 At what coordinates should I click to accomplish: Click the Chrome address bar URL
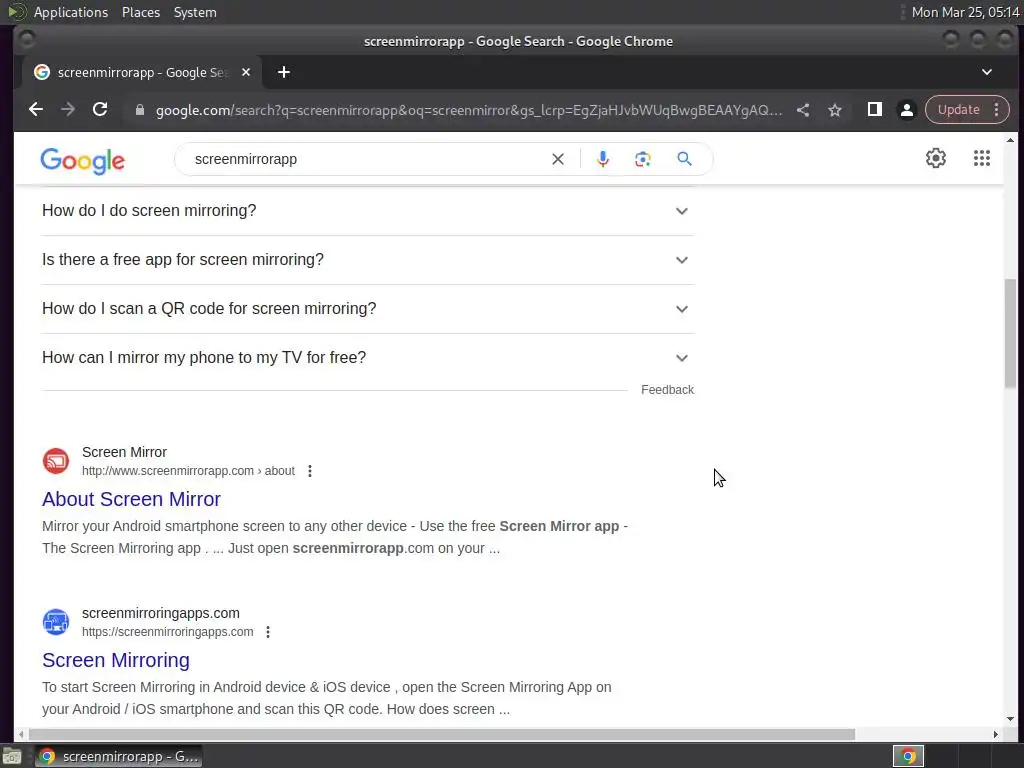pos(468,110)
